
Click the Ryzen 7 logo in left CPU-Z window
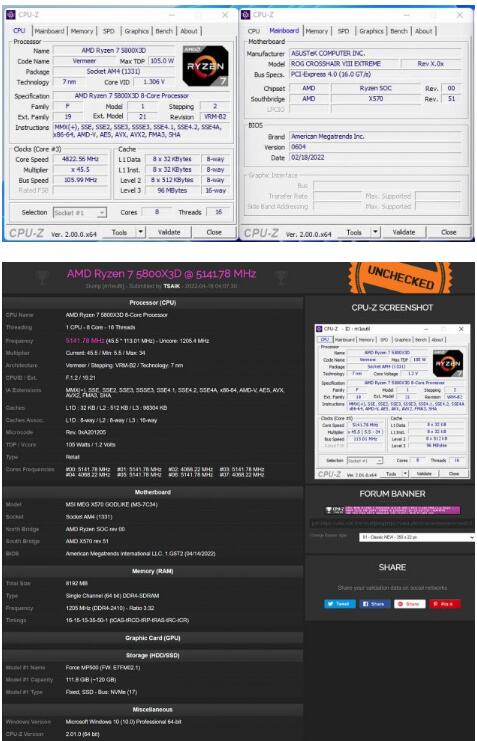[206, 66]
